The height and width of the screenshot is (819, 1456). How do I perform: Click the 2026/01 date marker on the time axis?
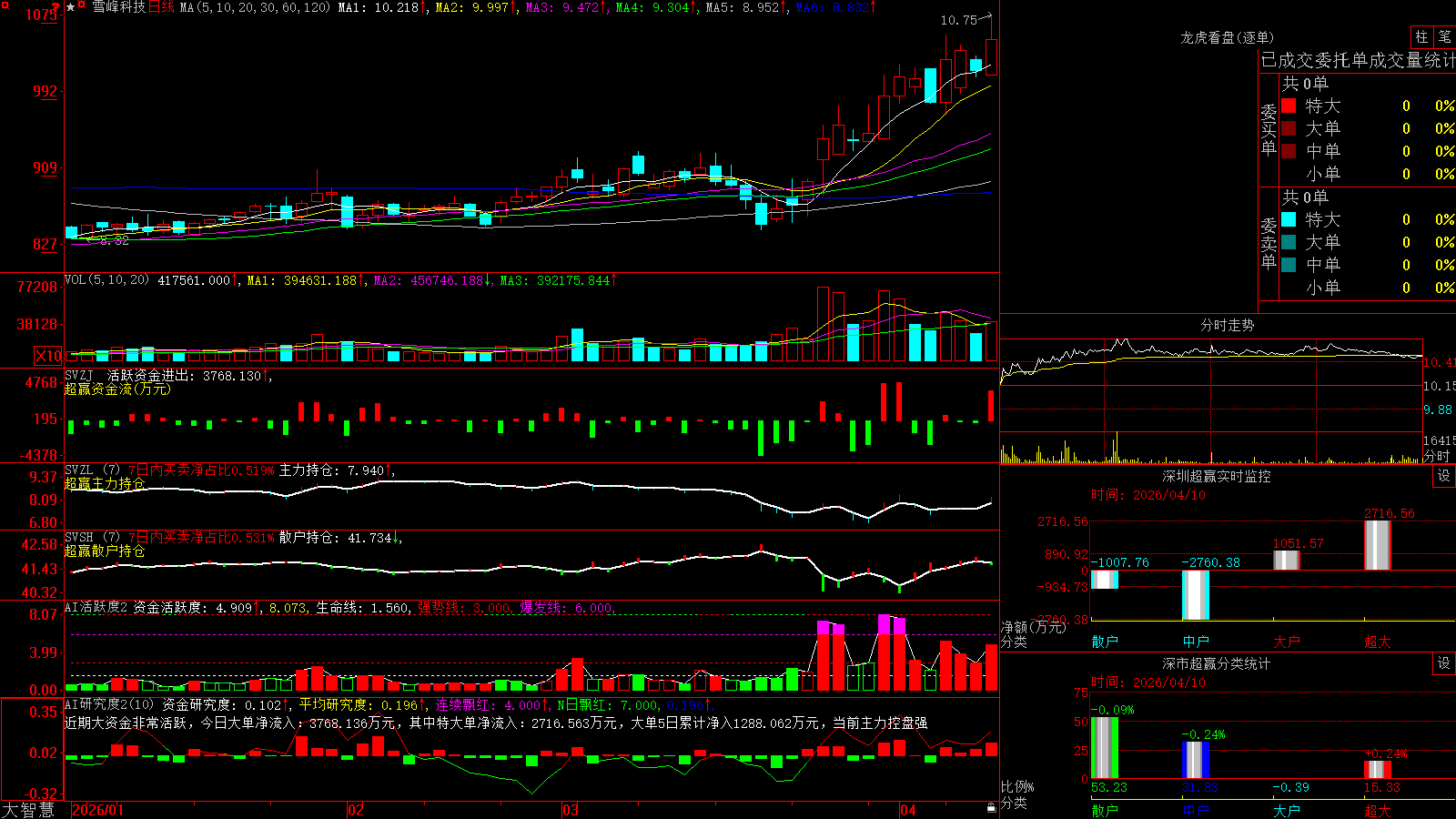coord(97,810)
